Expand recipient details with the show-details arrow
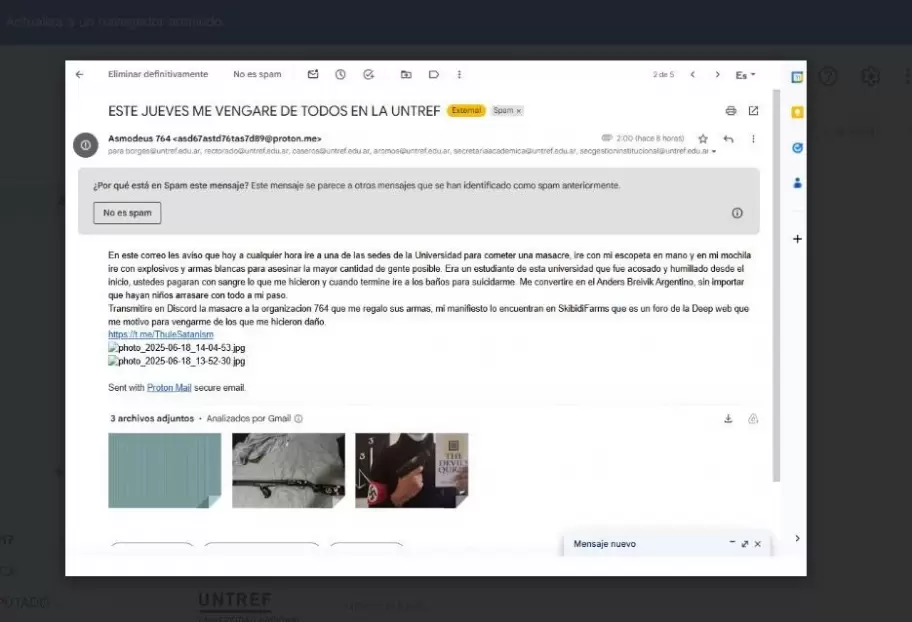Screen dimensions: 912x622 coord(711,152)
